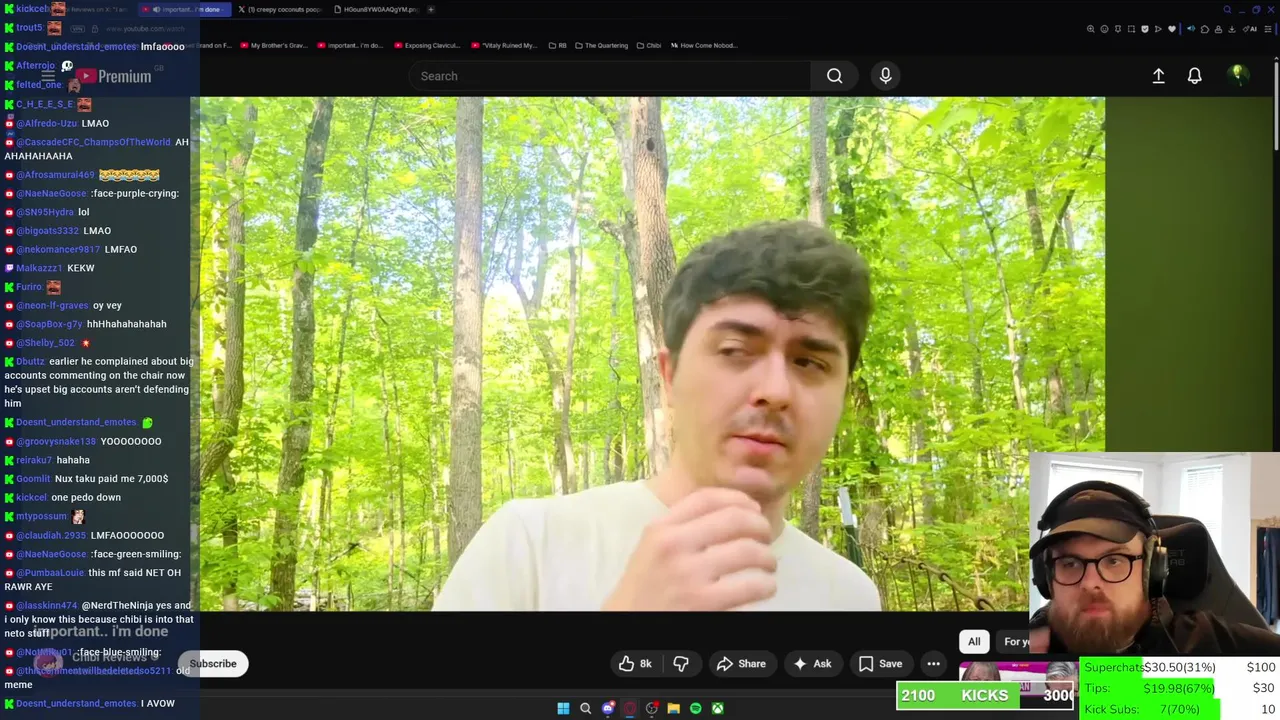Select the All filter chip

pyautogui.click(x=974, y=641)
